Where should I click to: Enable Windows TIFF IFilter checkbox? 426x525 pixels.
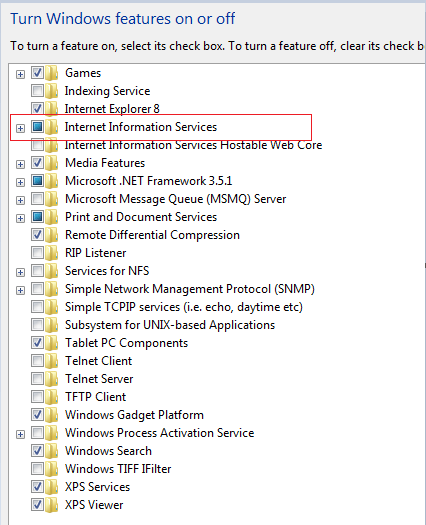tap(37, 469)
